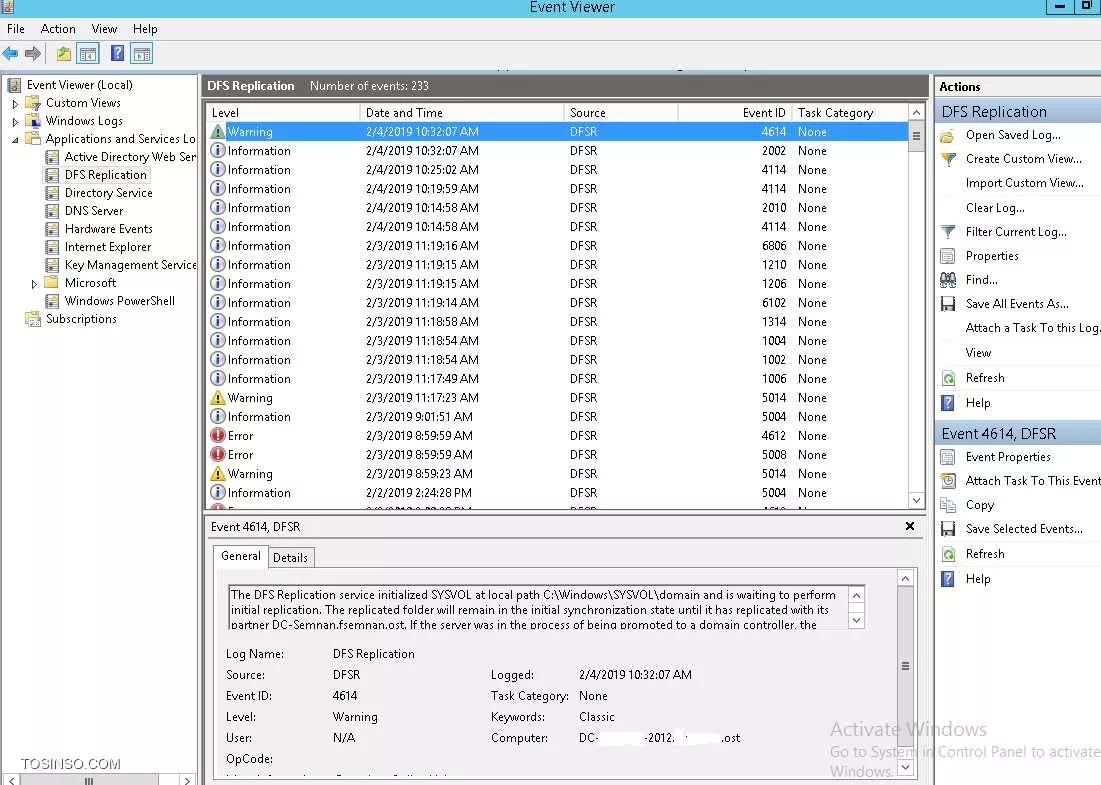Click Import Custom View... action
1101x785 pixels.
pyautogui.click(x=1024, y=183)
